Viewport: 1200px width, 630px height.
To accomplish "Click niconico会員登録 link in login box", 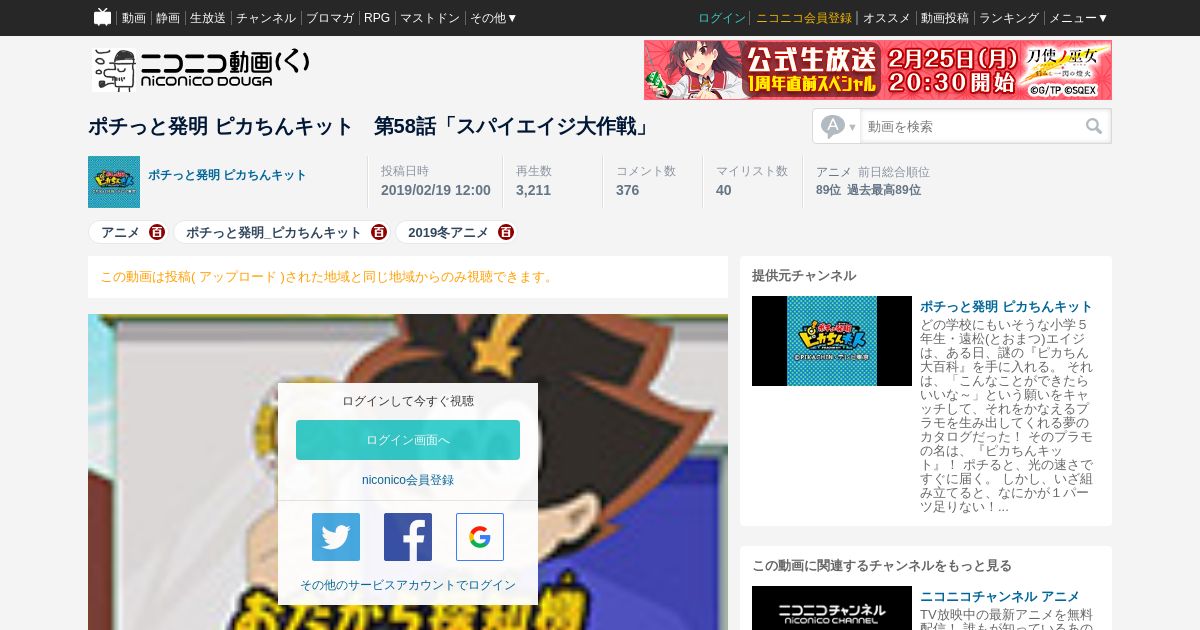I will pos(408,480).
